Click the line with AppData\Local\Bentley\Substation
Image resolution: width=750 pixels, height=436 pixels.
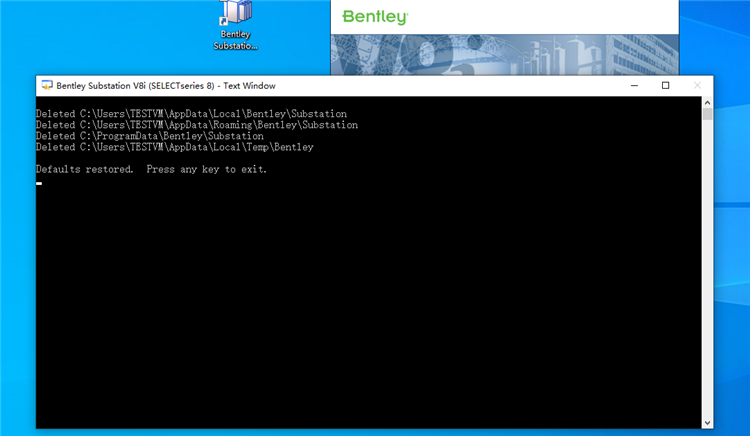click(x=191, y=114)
